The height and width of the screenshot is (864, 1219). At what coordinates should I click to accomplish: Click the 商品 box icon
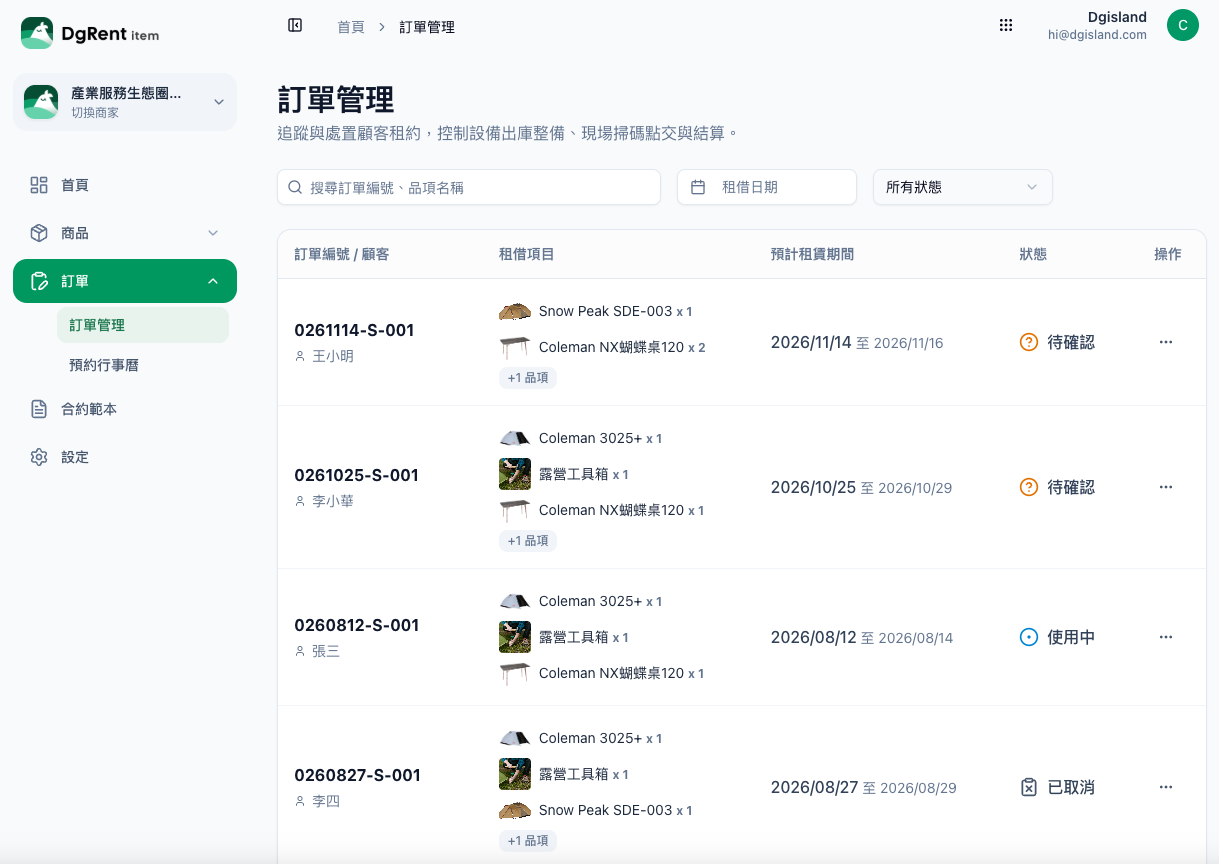pyautogui.click(x=39, y=233)
